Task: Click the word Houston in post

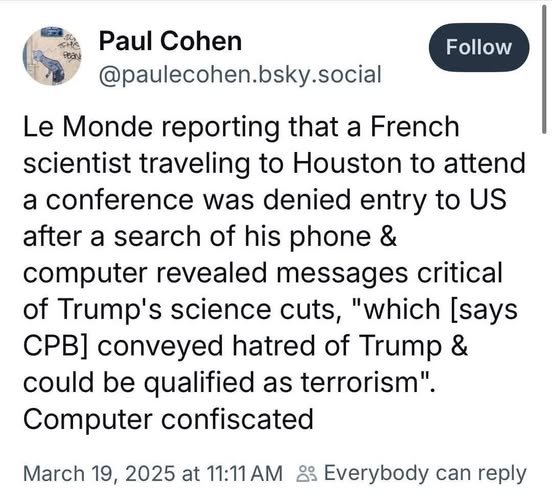Action: (347, 163)
